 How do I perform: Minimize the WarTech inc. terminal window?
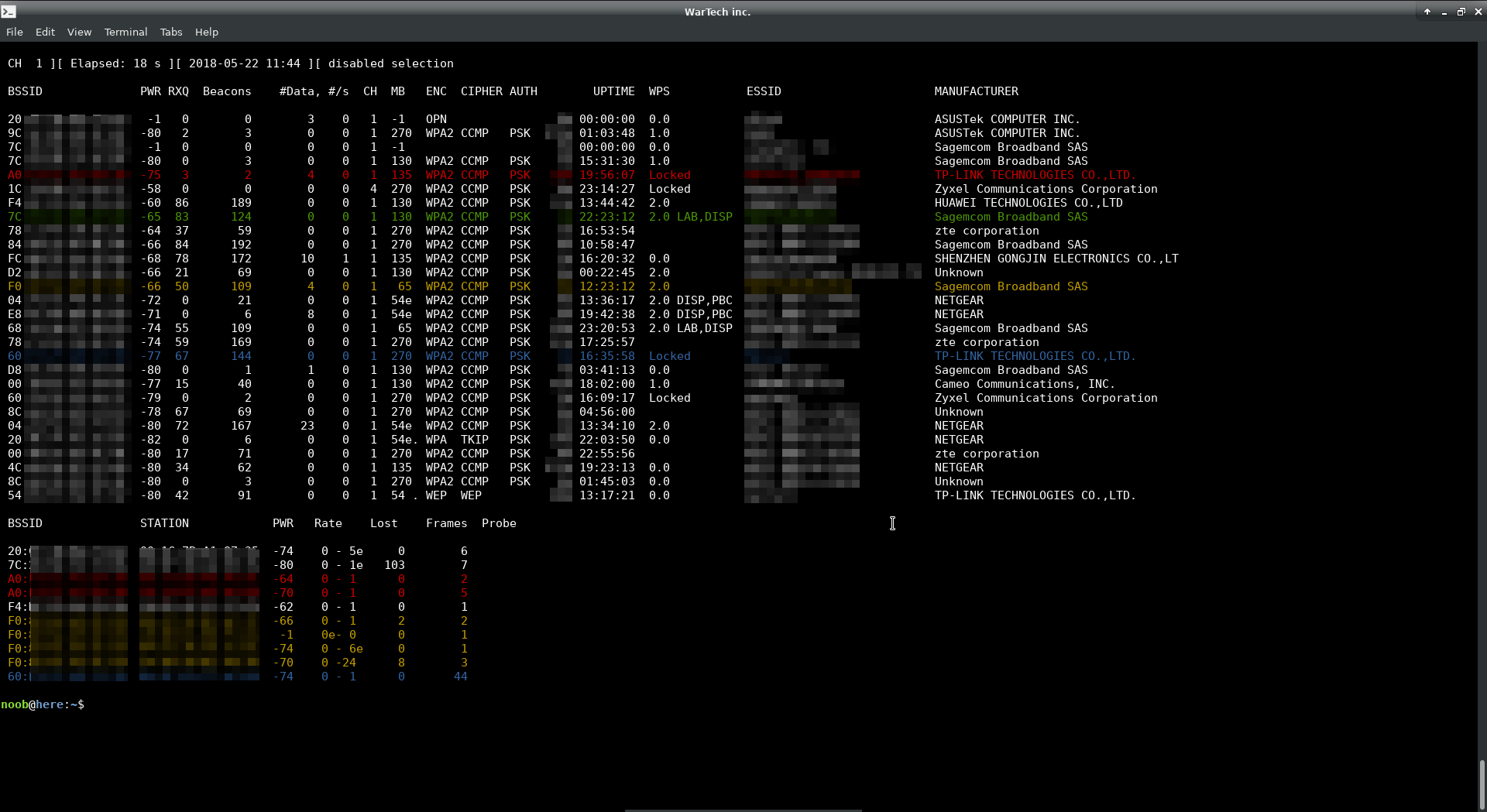[1444, 12]
